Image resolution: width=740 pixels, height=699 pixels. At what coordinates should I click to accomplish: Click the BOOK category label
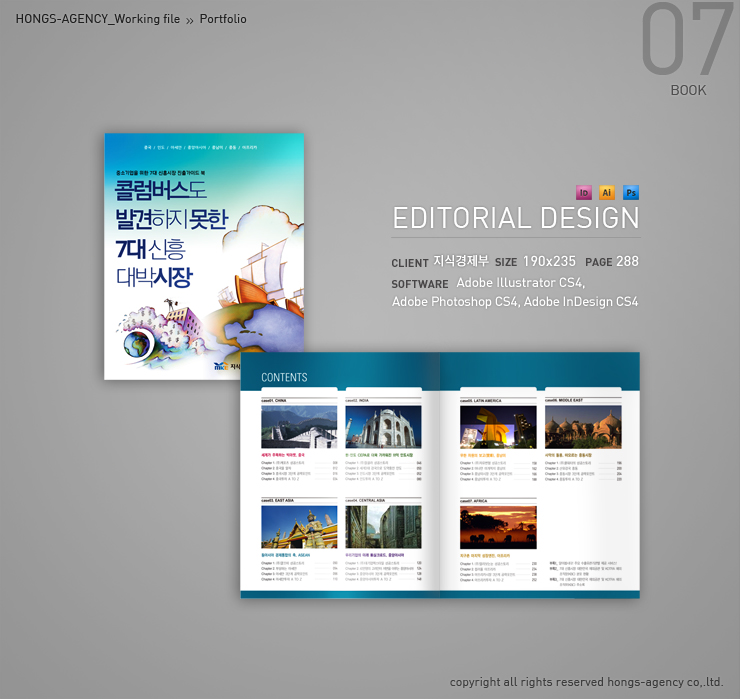pyautogui.click(x=688, y=90)
